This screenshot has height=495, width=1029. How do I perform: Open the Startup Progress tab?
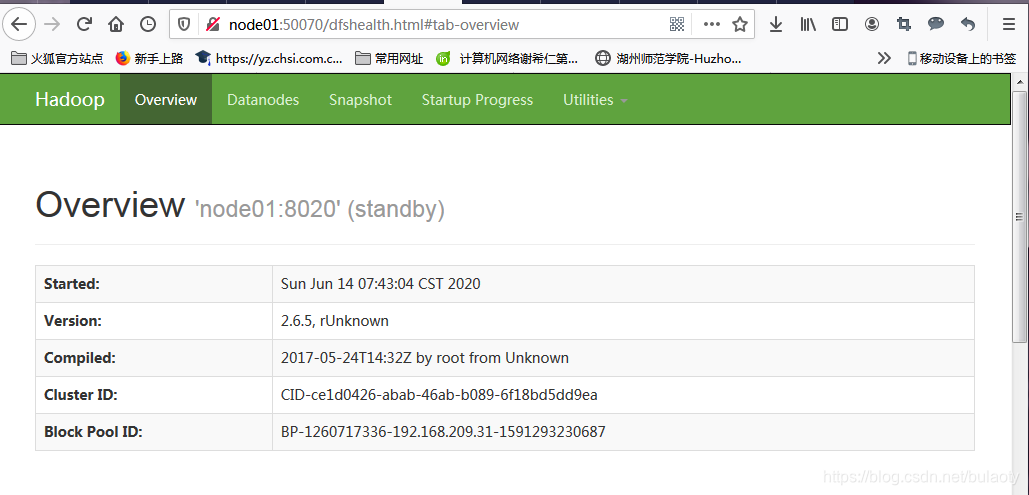coord(477,100)
